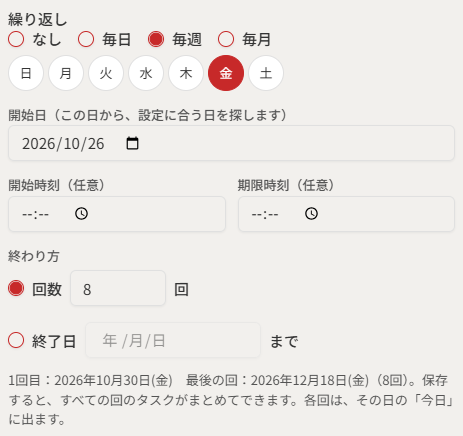
Task: Deselect the 金 weekday button
Action: 226,73
